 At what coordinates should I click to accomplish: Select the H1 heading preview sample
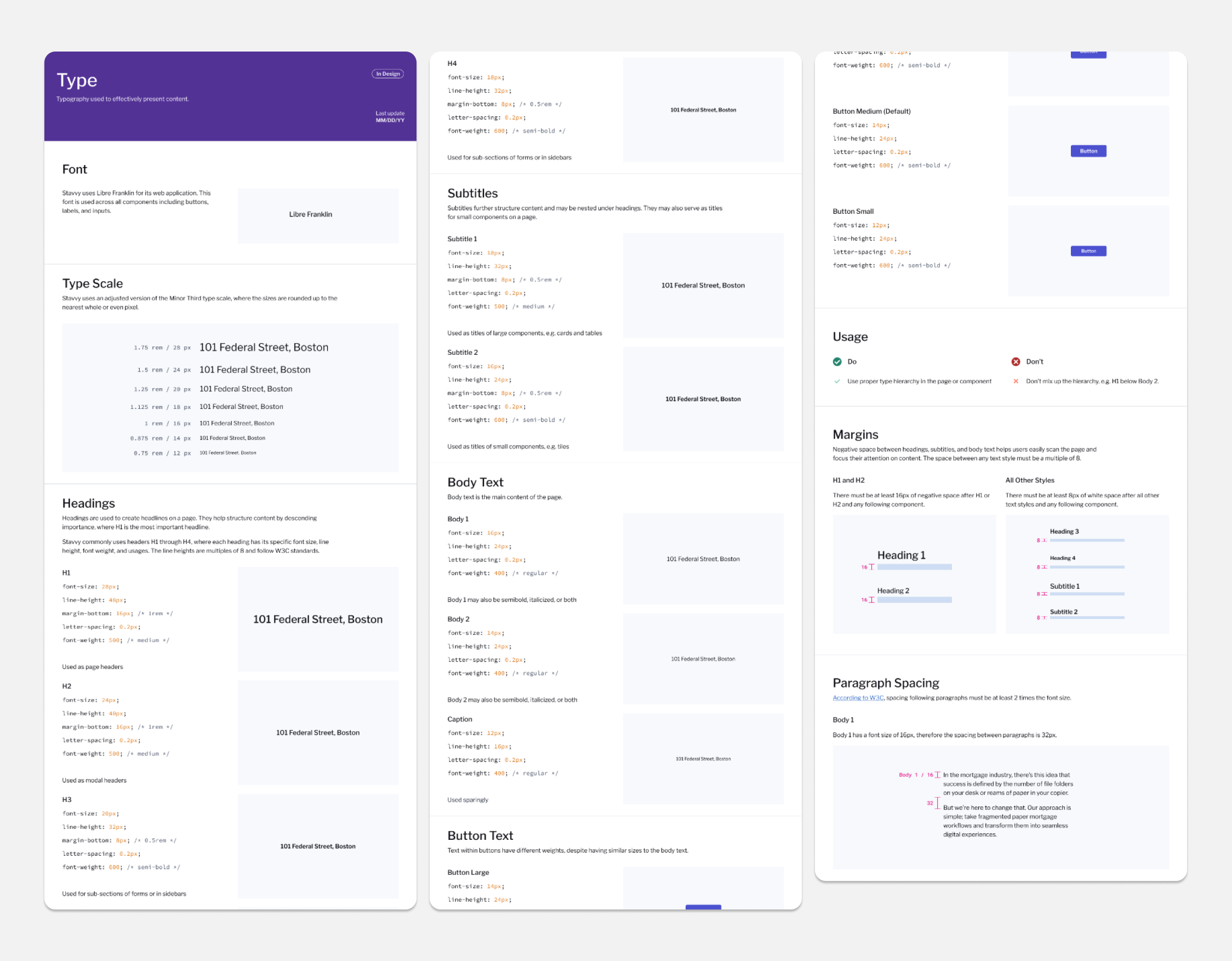[317, 619]
